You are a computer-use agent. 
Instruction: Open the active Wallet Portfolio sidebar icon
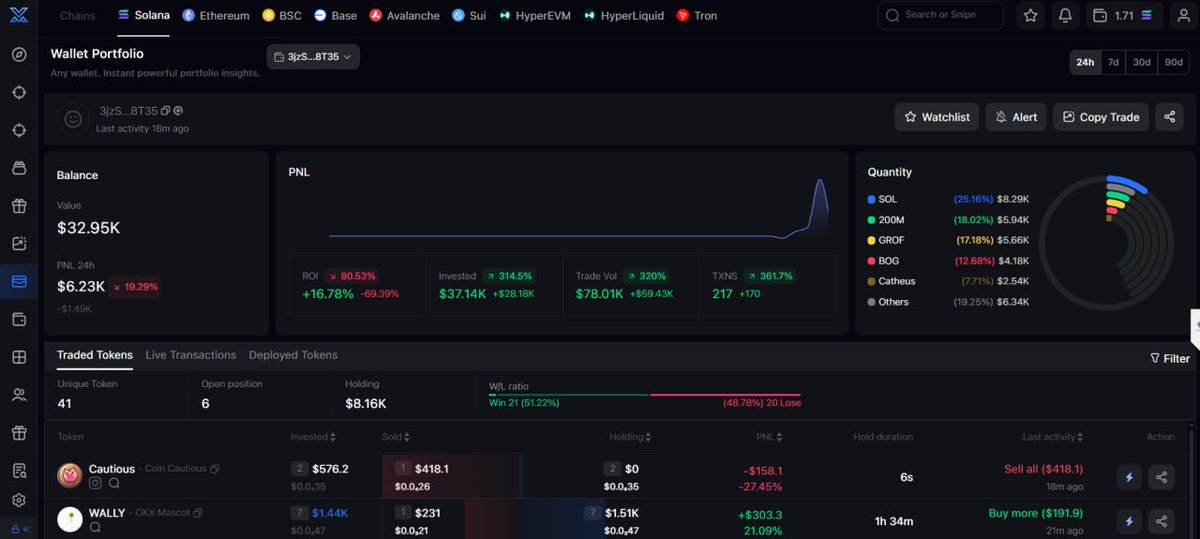coord(19,282)
